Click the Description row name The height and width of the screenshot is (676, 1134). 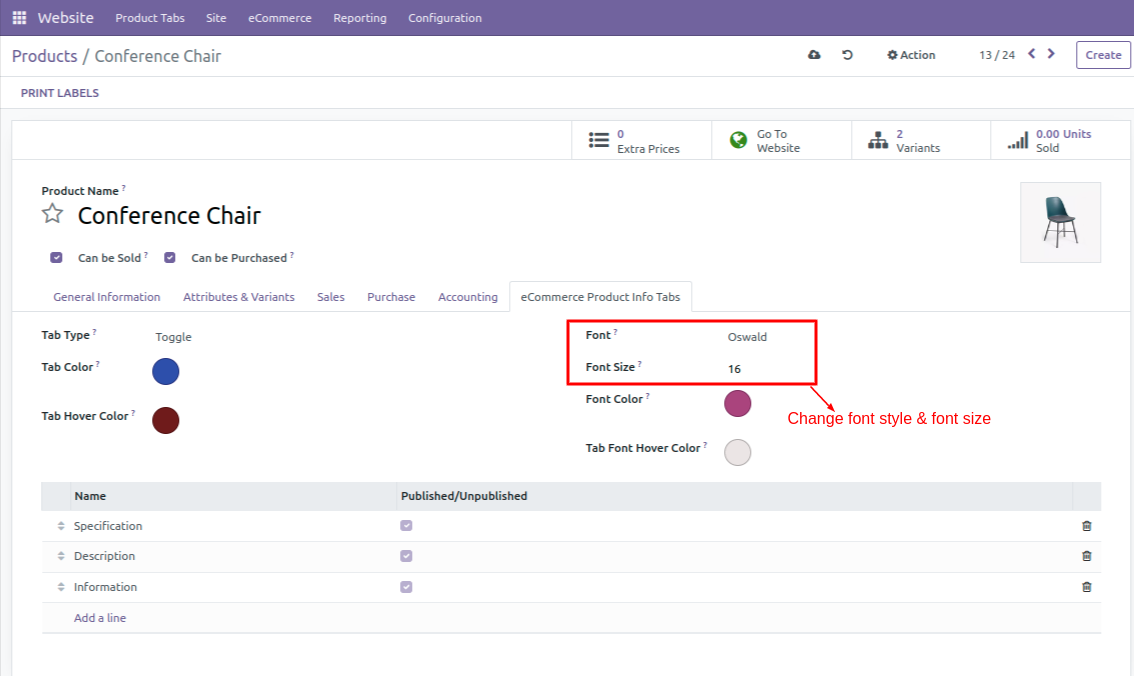click(104, 556)
